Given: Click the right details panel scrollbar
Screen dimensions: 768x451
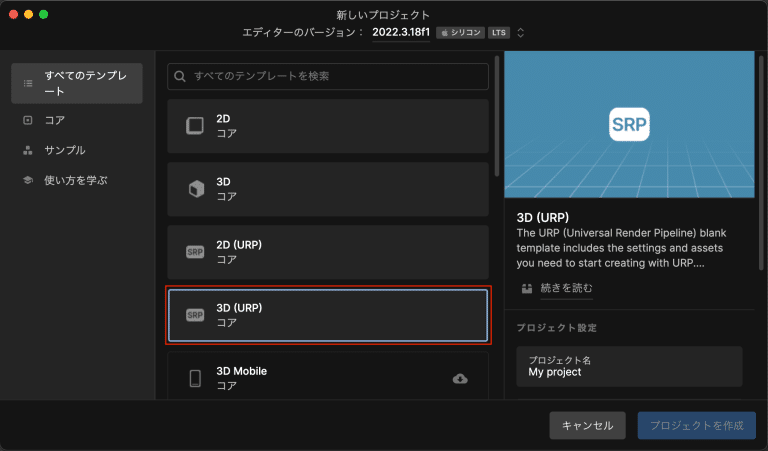Looking at the screenshot, I should pyautogui.click(x=761, y=163).
